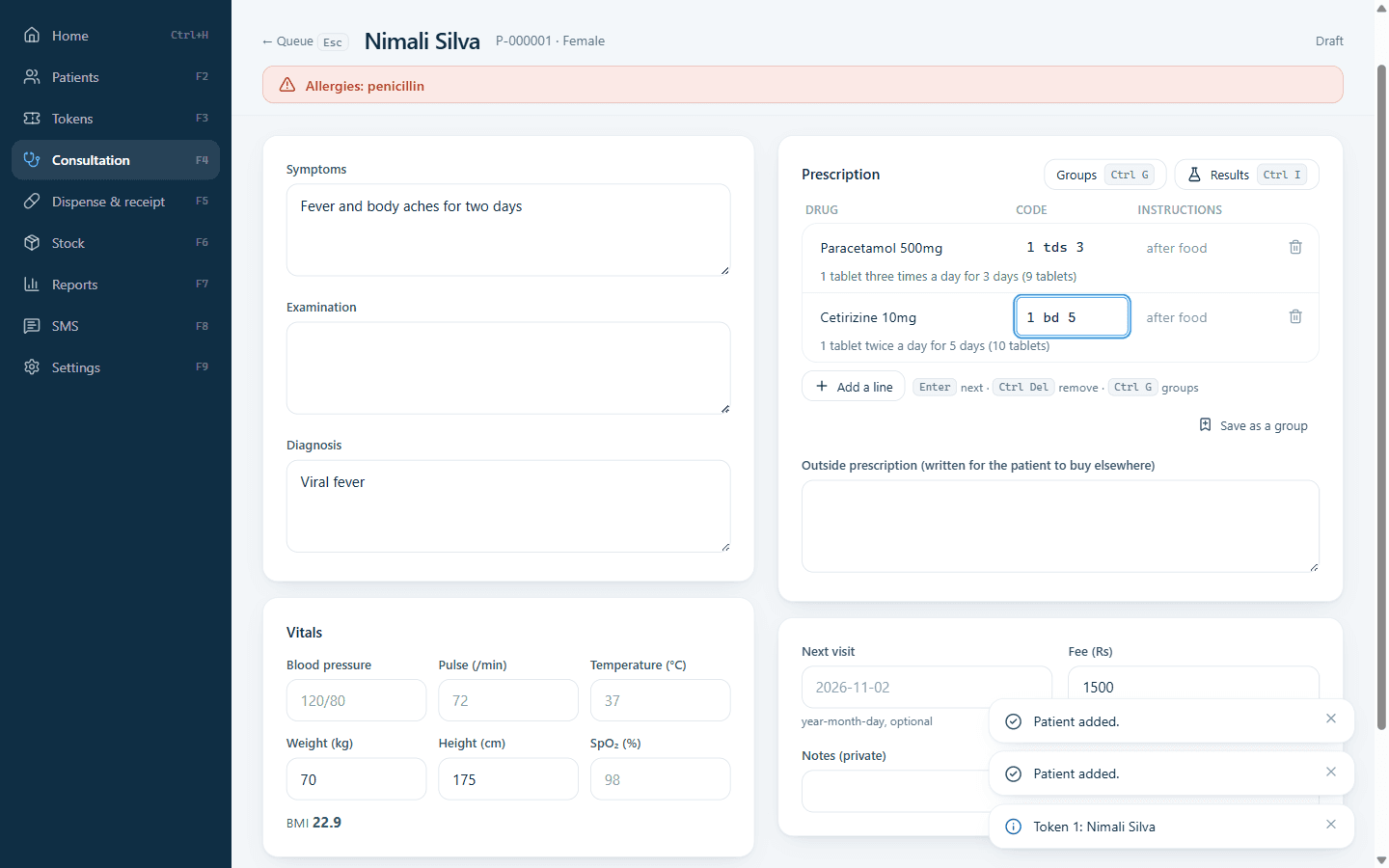Image resolution: width=1389 pixels, height=868 pixels.
Task: Navigate to Reports in sidebar
Action: click(x=116, y=285)
